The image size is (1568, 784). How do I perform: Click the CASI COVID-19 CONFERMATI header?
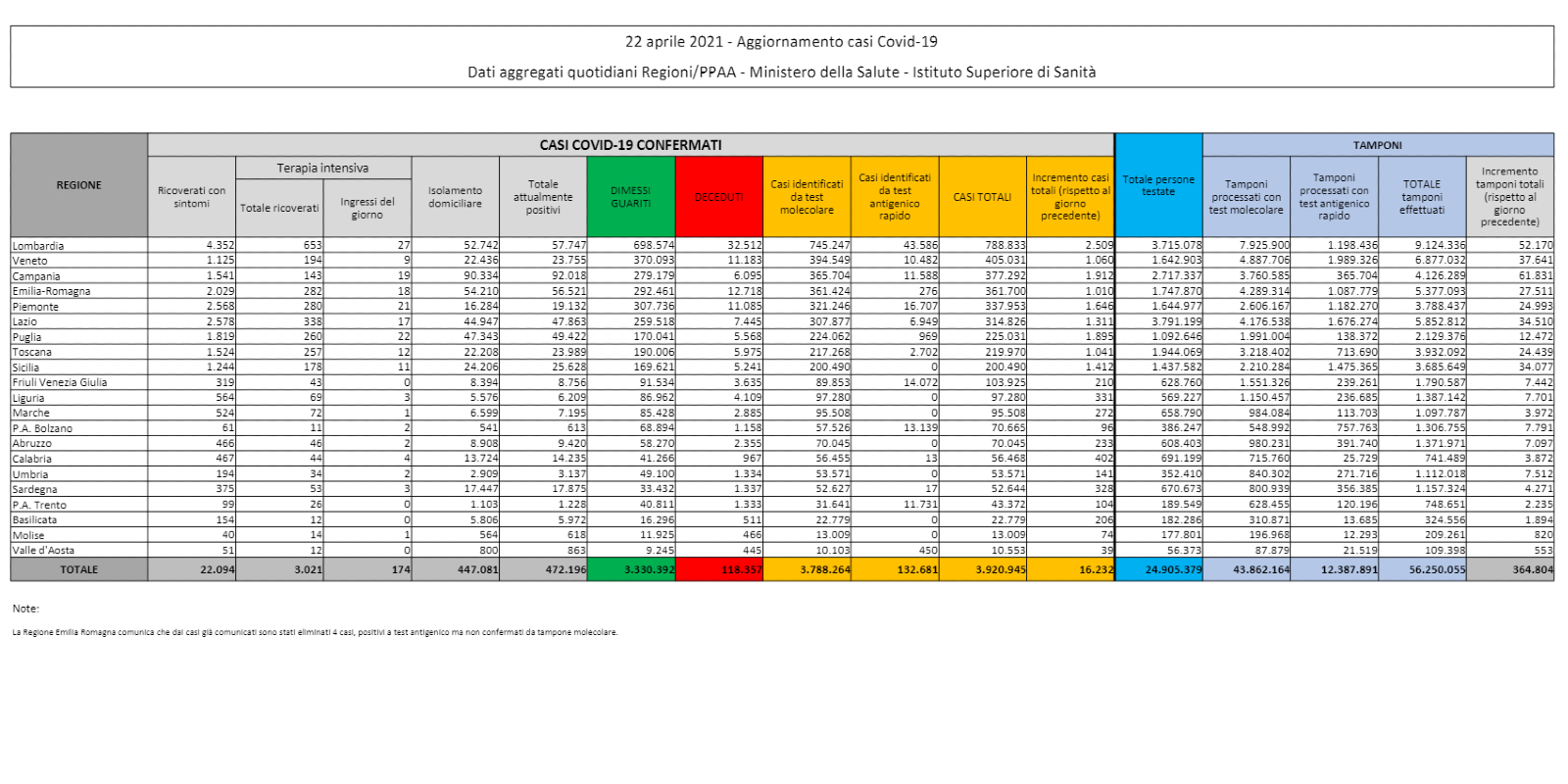pyautogui.click(x=630, y=145)
